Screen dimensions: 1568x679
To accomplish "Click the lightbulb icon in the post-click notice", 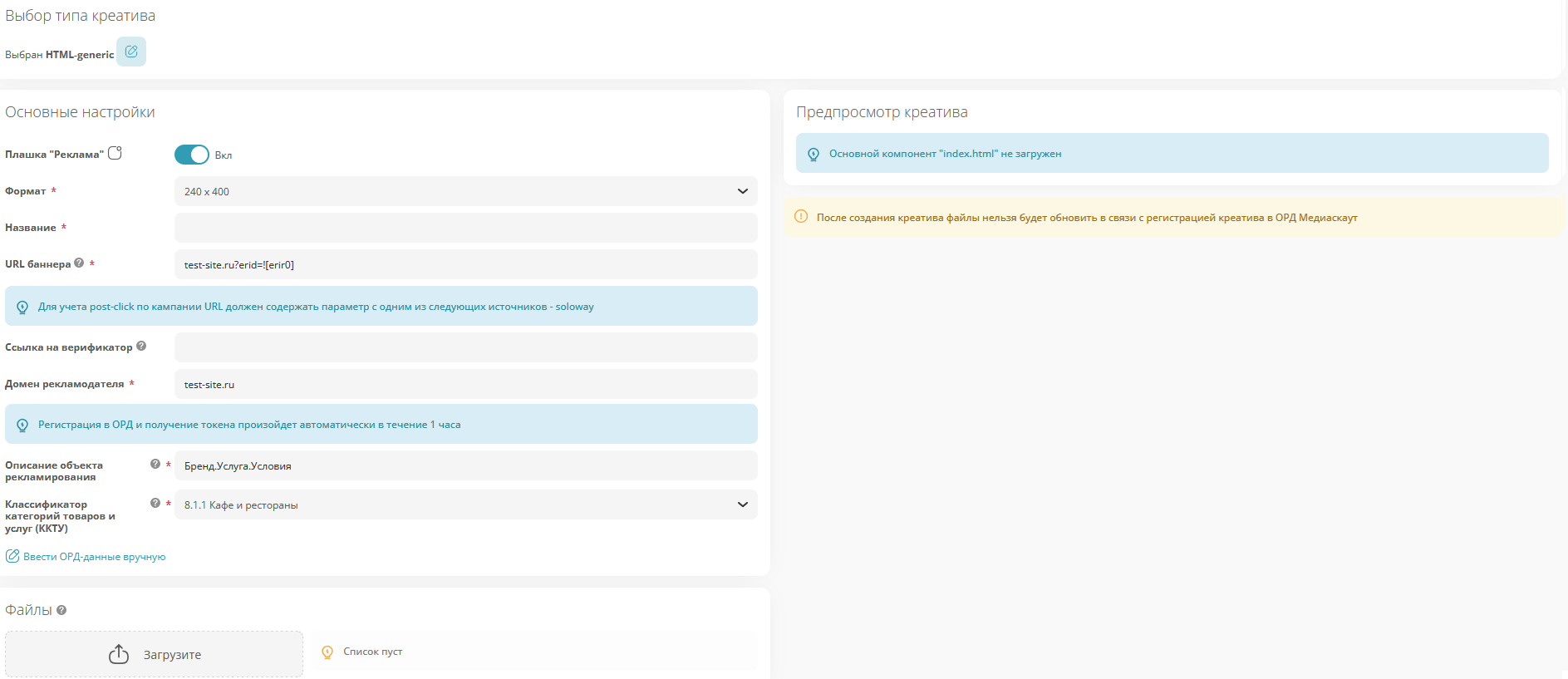I will coord(22,307).
